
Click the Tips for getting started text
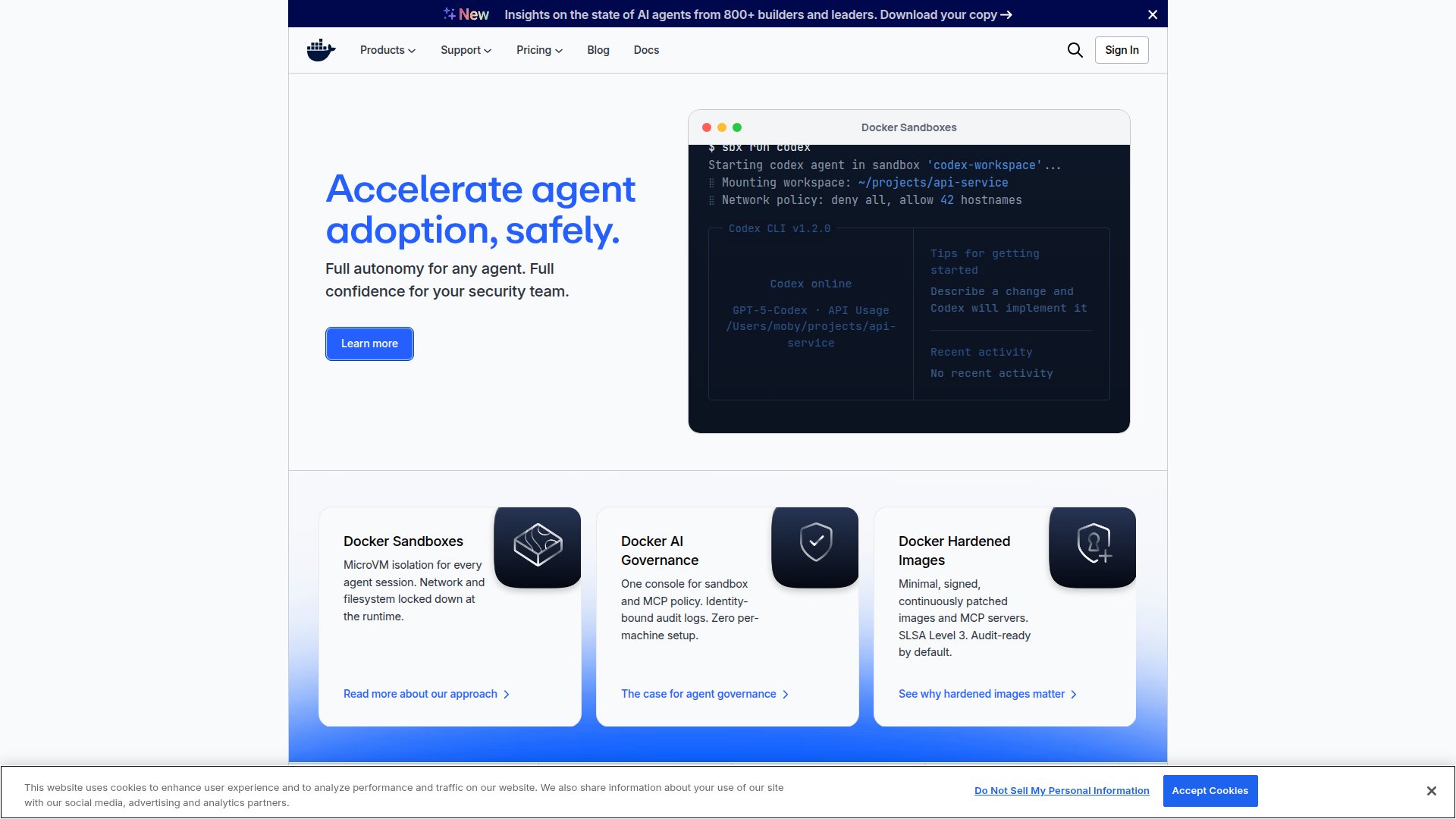(x=985, y=262)
